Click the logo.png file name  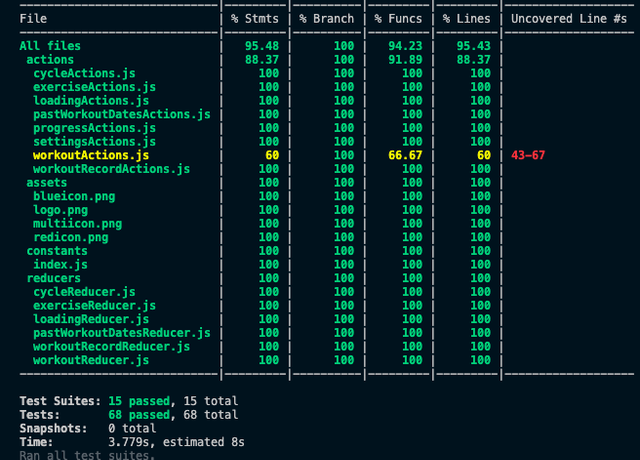click(x=60, y=210)
